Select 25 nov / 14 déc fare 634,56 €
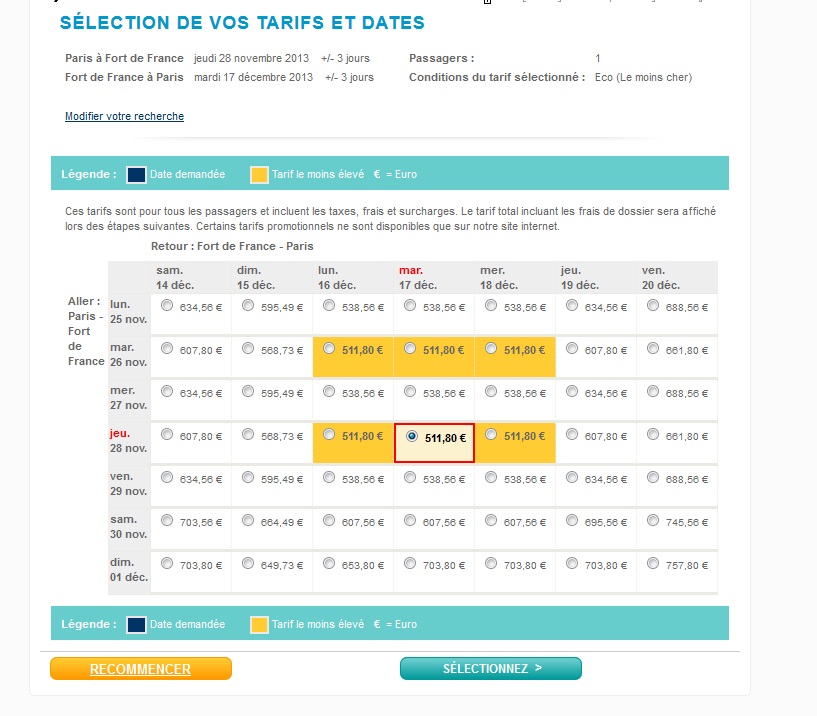The image size is (817, 716). pos(167,305)
